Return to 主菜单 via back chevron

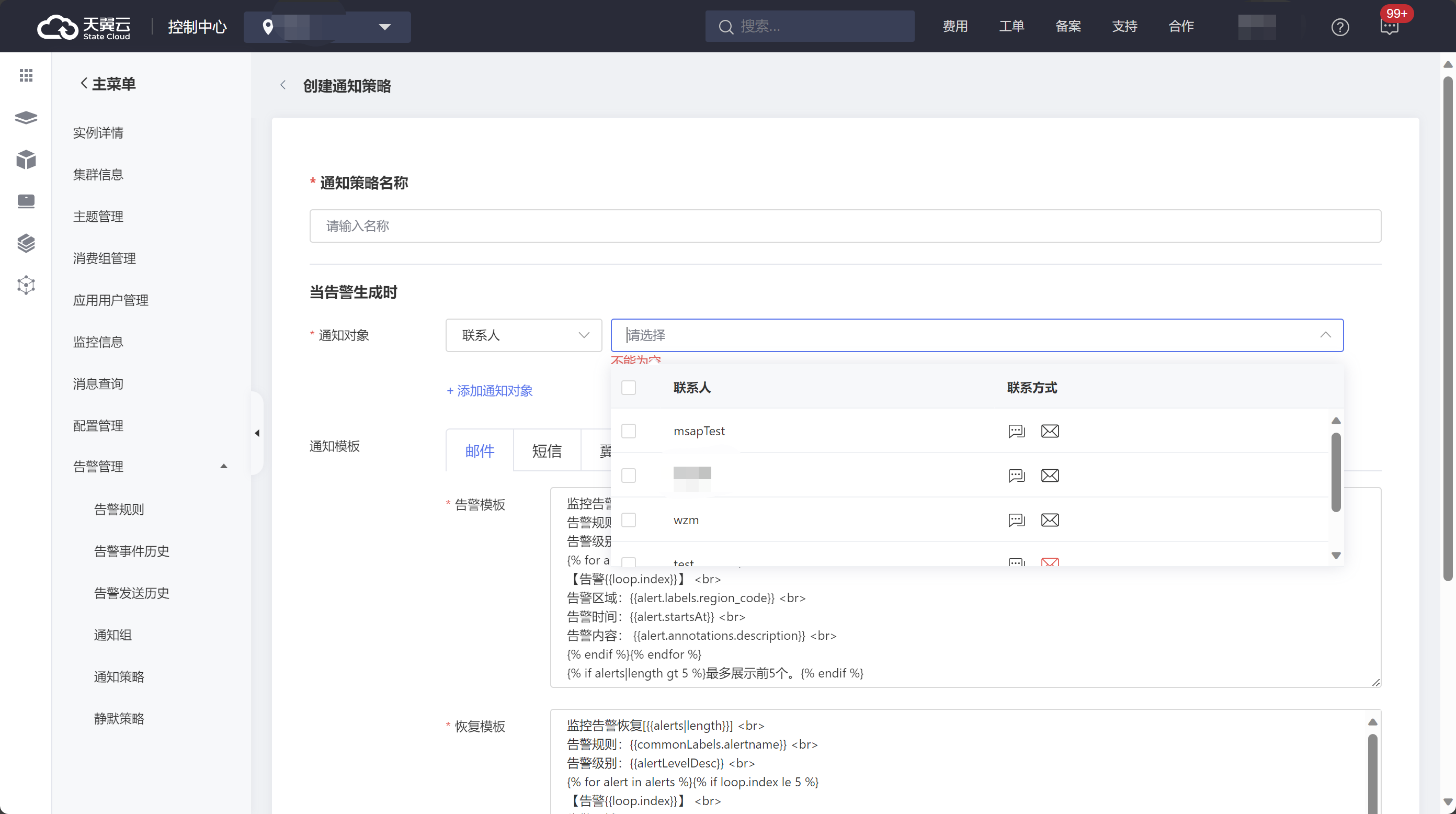[x=83, y=84]
